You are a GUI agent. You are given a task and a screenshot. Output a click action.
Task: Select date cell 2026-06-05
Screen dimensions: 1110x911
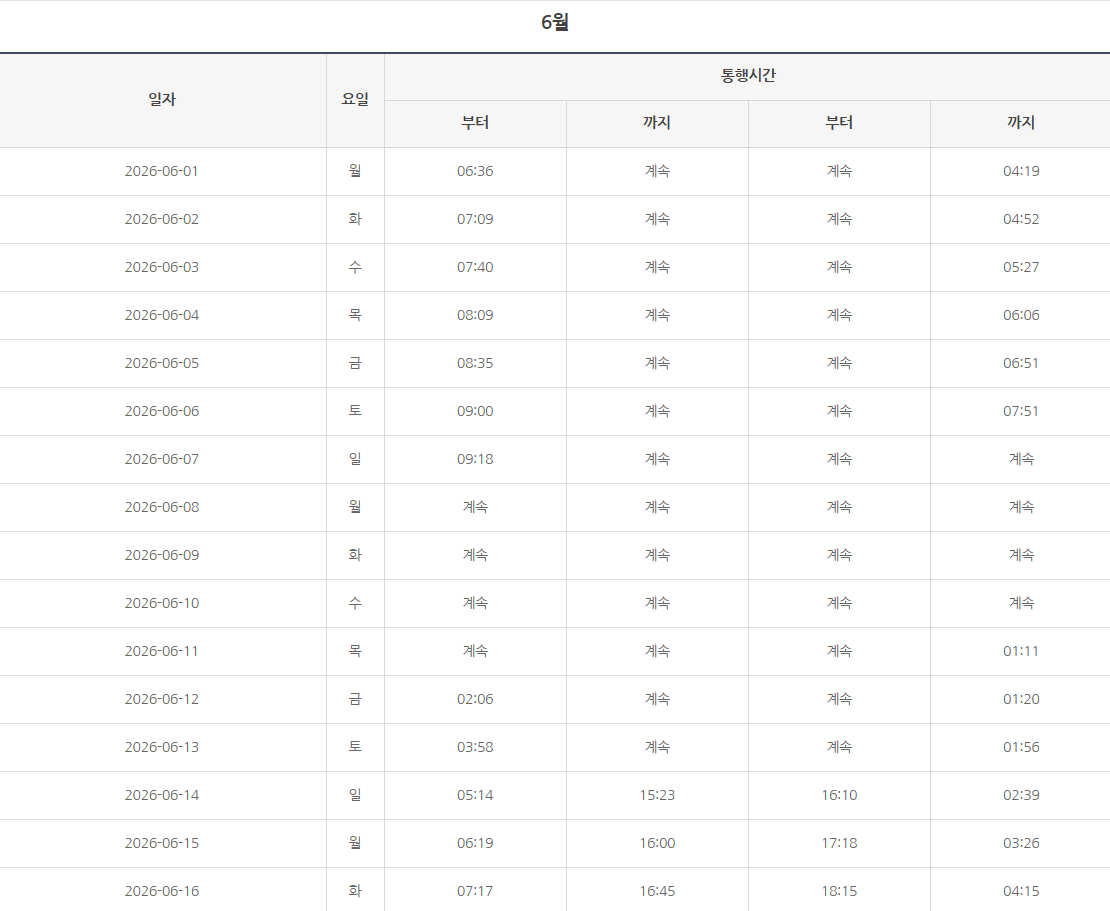162,363
